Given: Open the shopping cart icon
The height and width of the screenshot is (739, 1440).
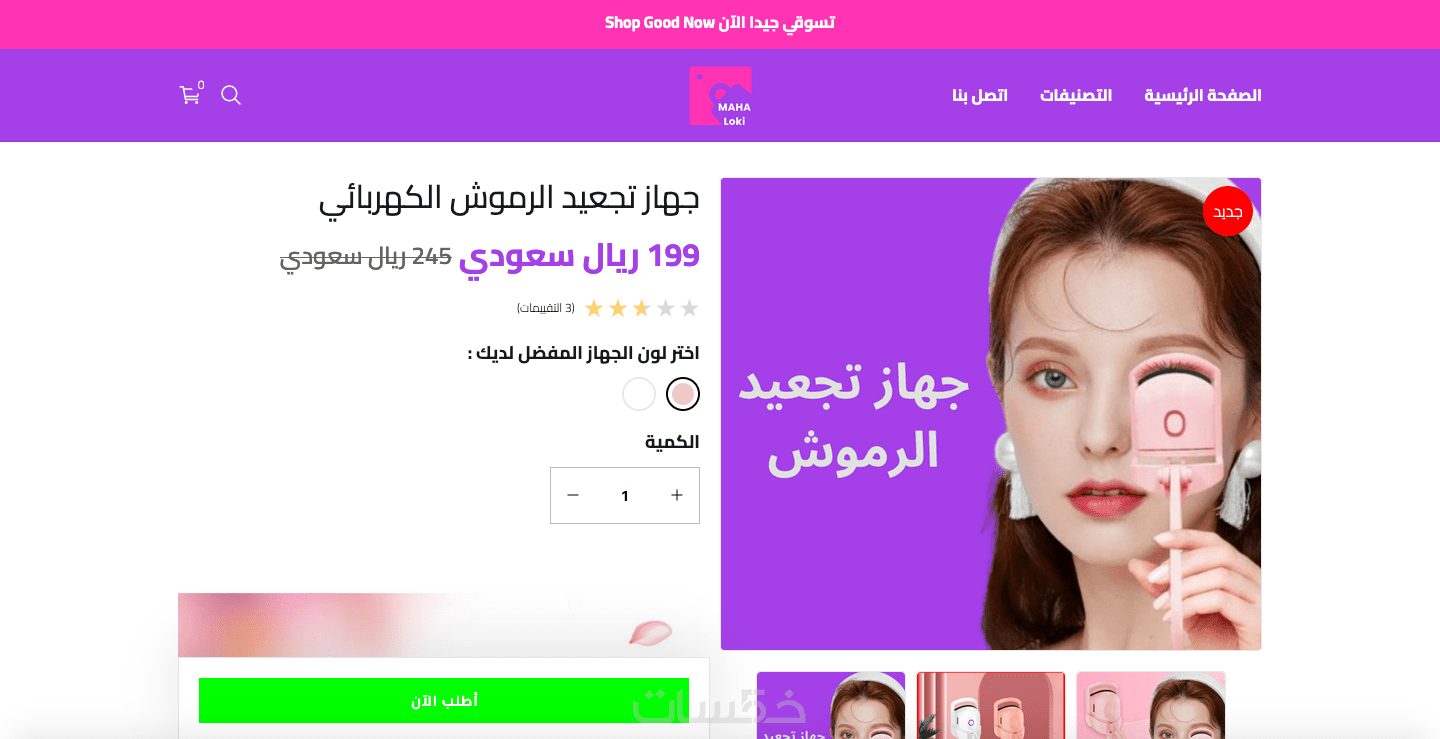Looking at the screenshot, I should 190,95.
